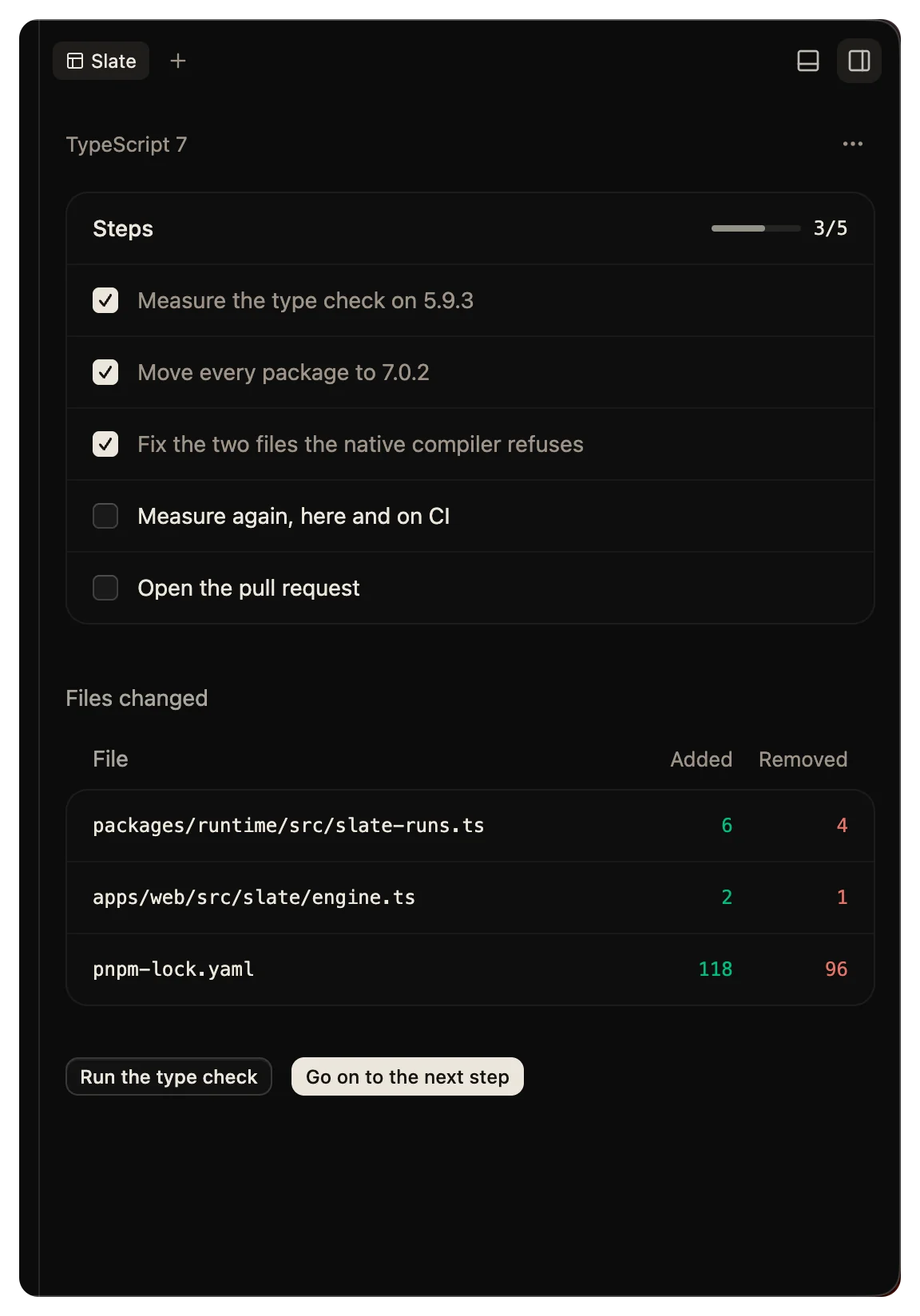This screenshot has width=920, height=1316.
Task: Uncheck 'Fix the two files the native compiler refuses'
Action: point(105,444)
